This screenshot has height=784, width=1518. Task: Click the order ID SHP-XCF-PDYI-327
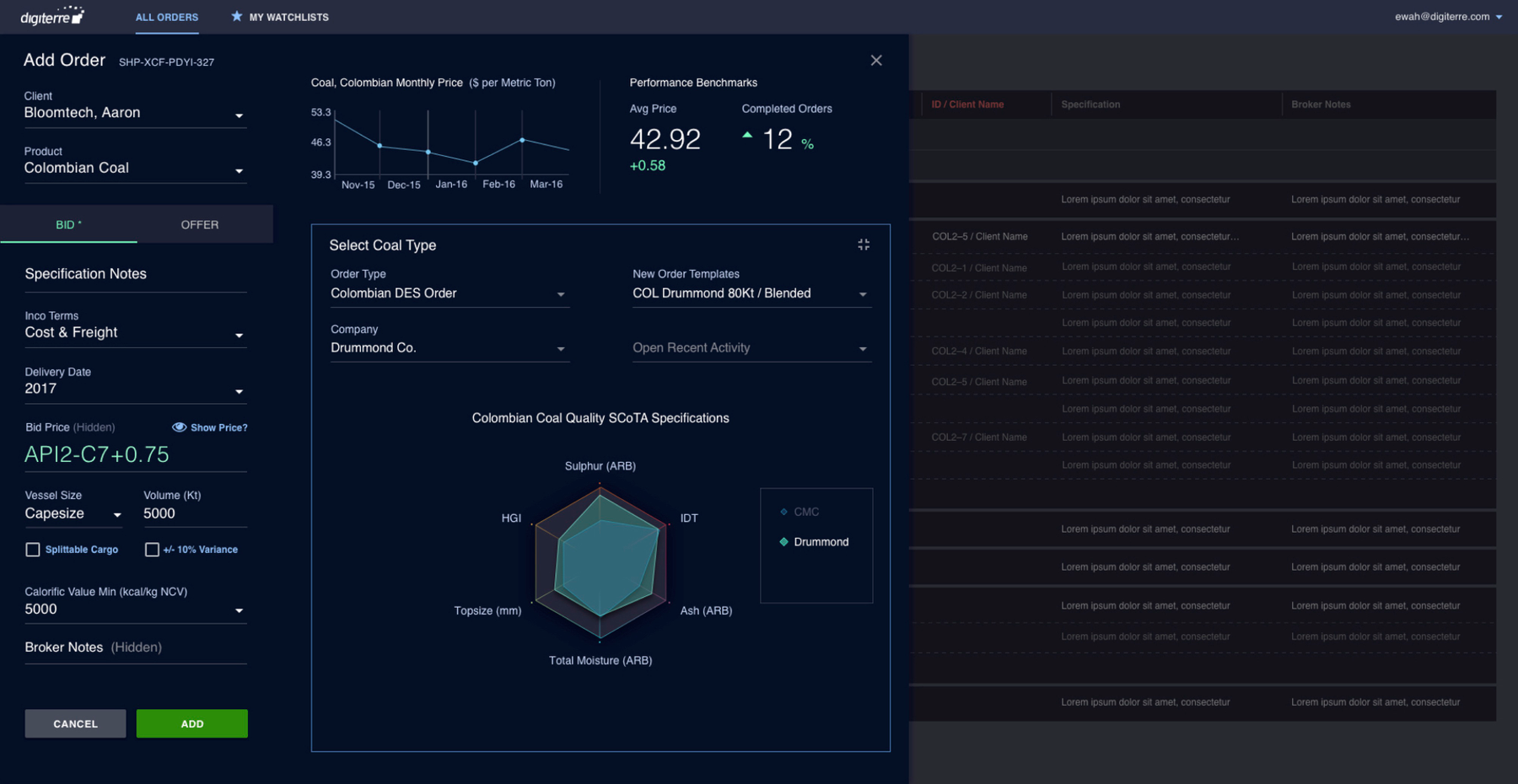click(166, 62)
